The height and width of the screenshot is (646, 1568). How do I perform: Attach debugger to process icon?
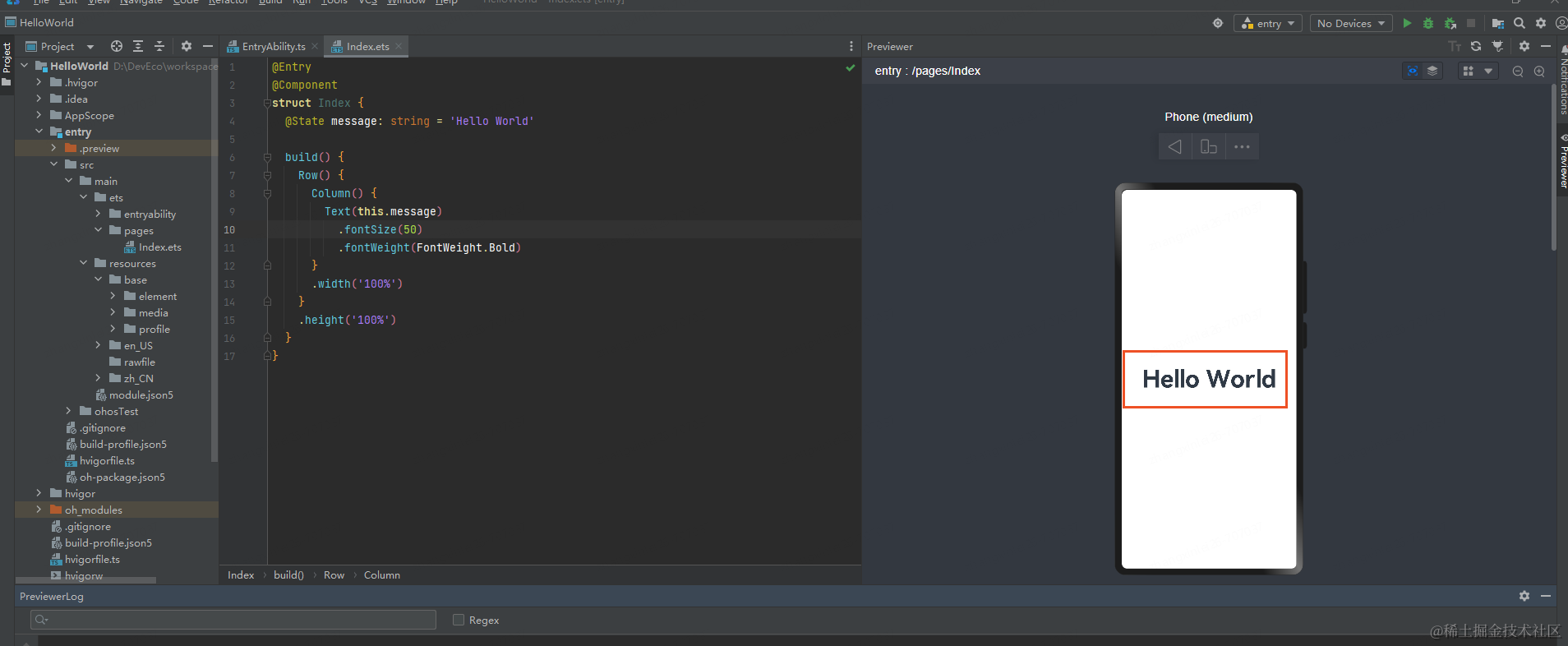1450,23
